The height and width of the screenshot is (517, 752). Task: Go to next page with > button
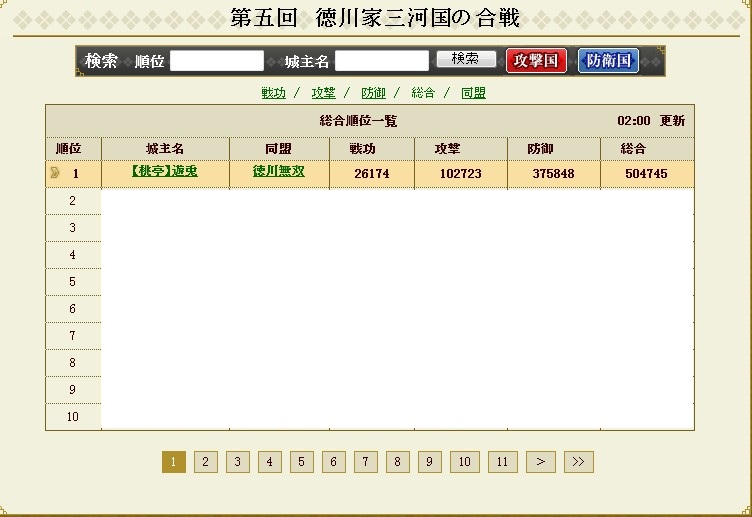tap(540, 462)
